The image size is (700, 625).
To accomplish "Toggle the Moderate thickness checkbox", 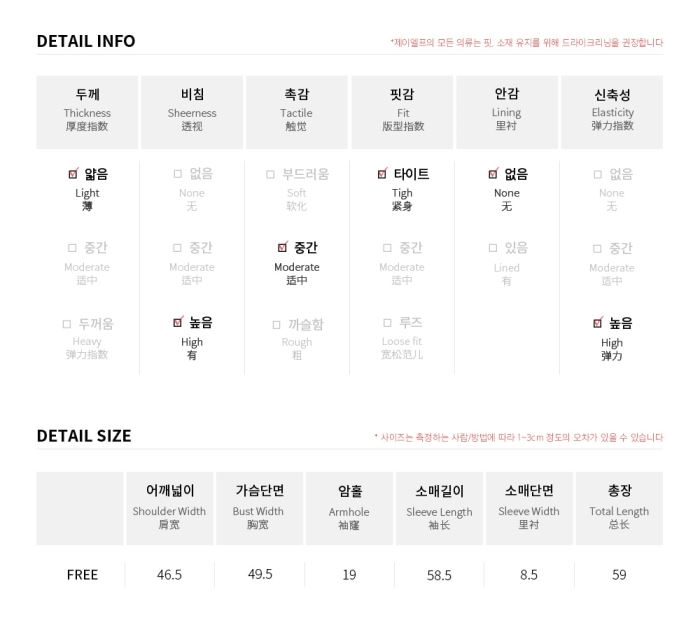I will [x=72, y=247].
